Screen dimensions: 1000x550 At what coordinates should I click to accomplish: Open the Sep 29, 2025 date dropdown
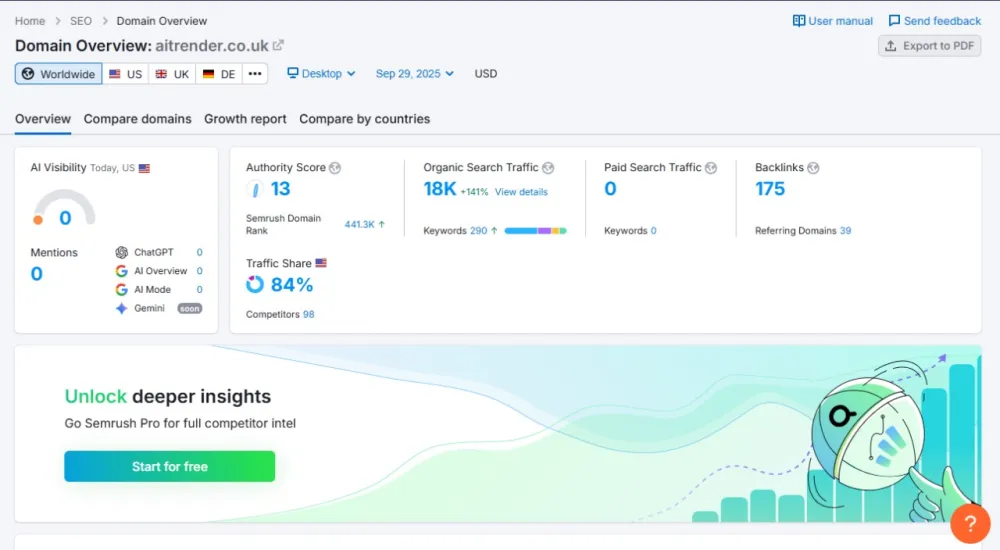click(x=414, y=74)
